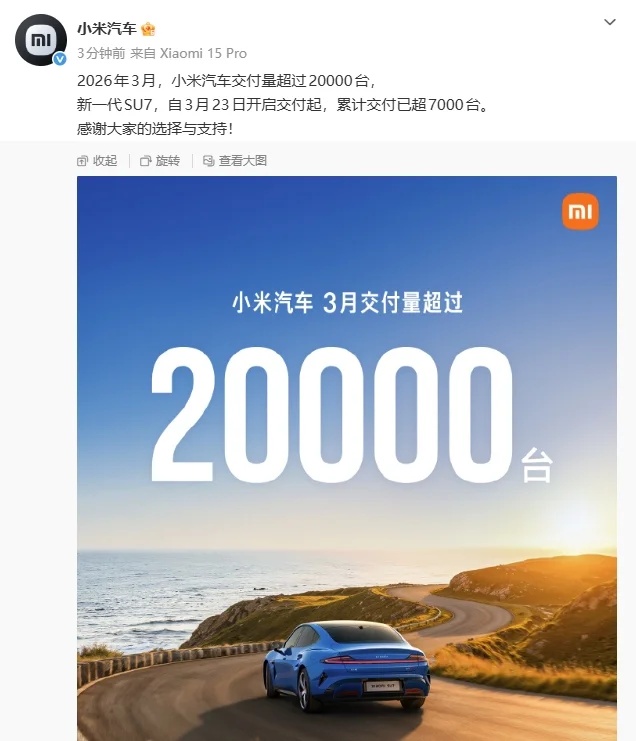Click the blue verified badge on avatar
This screenshot has height=741, width=636.
point(60,59)
